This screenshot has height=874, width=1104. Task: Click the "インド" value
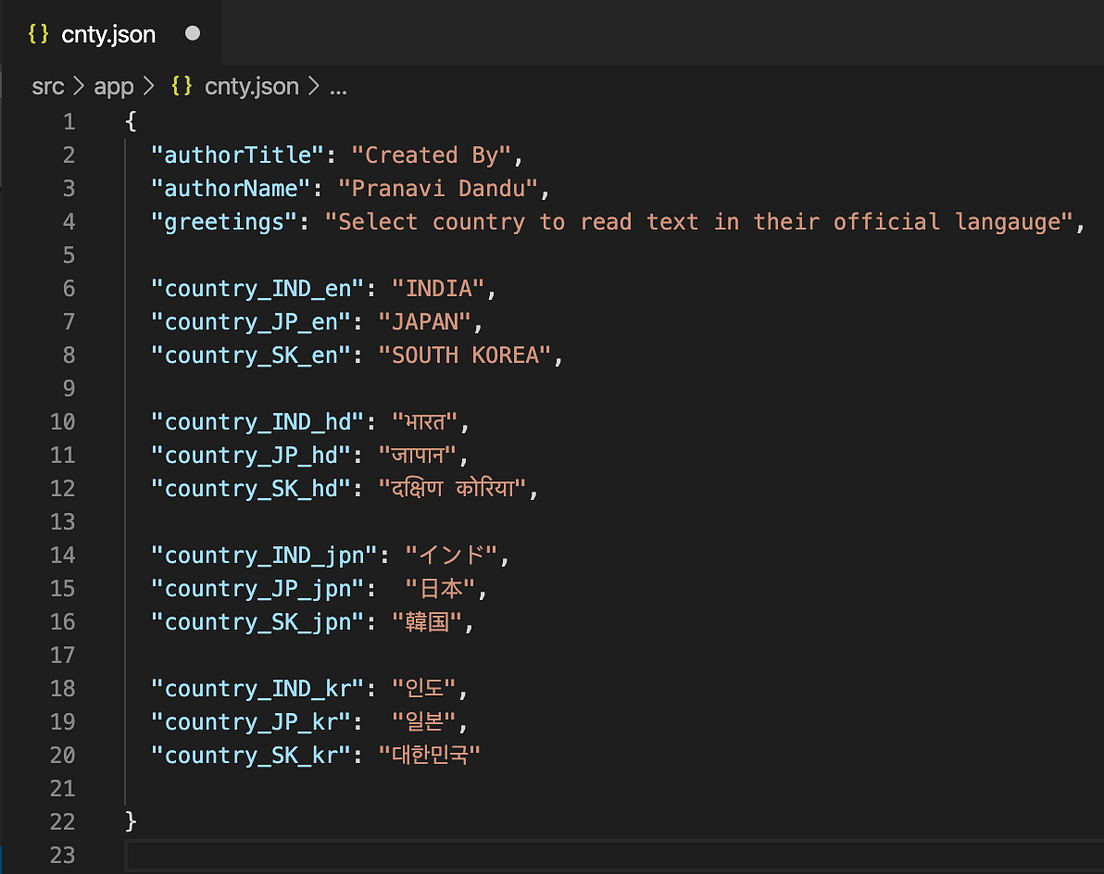pos(451,555)
